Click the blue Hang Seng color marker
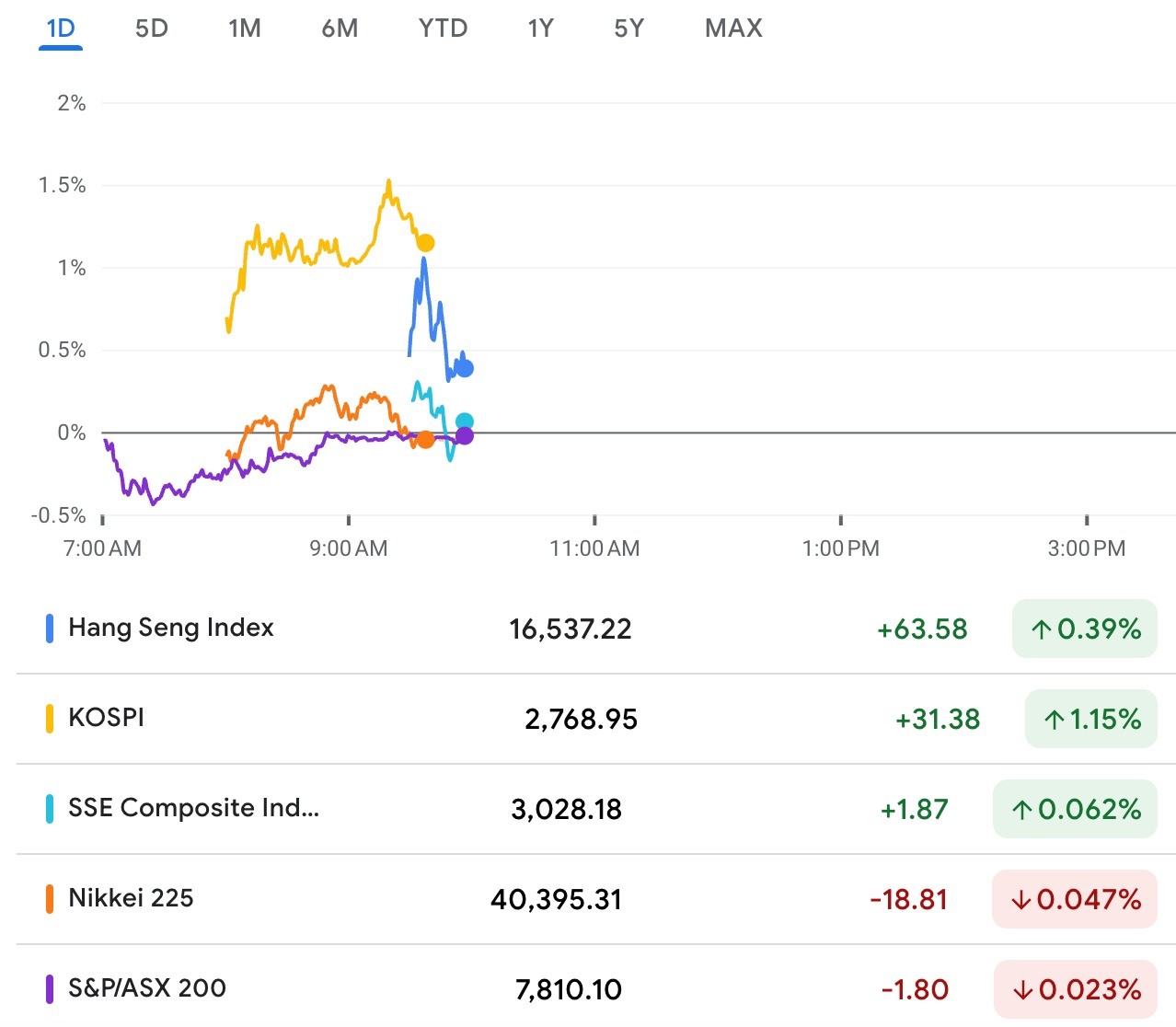 [50, 629]
